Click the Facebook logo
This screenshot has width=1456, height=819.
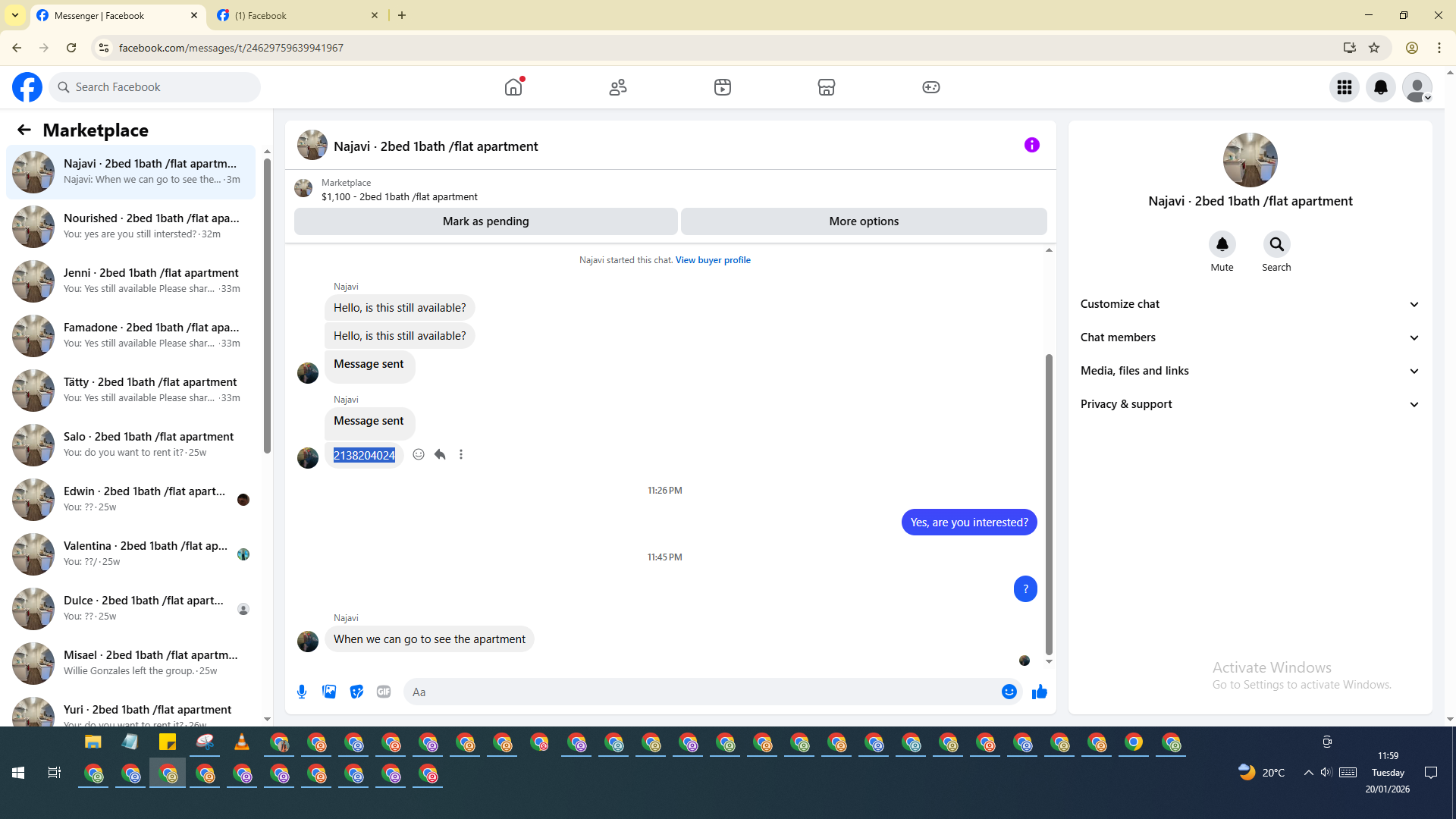[27, 87]
